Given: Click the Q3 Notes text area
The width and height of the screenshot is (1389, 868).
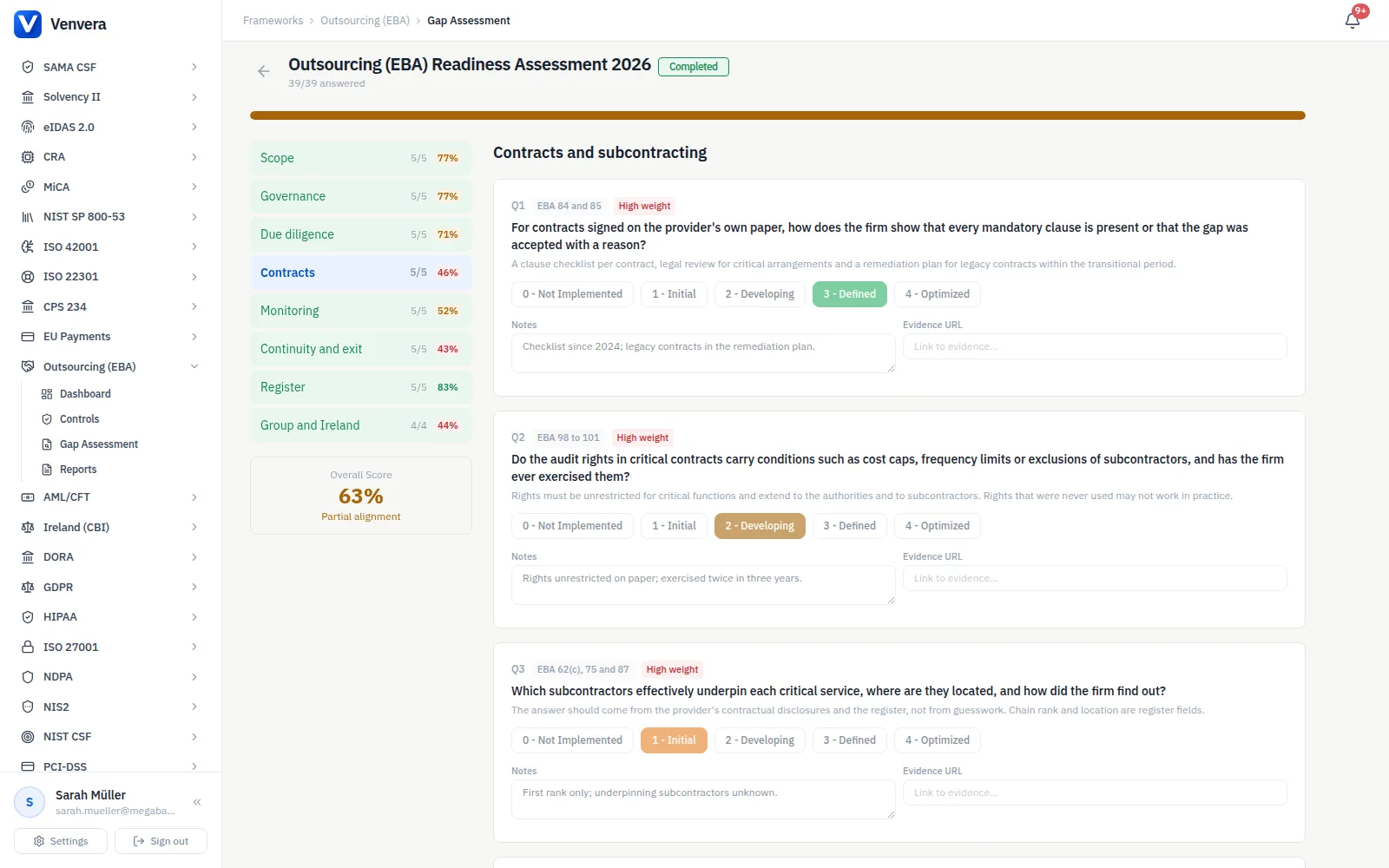Looking at the screenshot, I should point(703,799).
